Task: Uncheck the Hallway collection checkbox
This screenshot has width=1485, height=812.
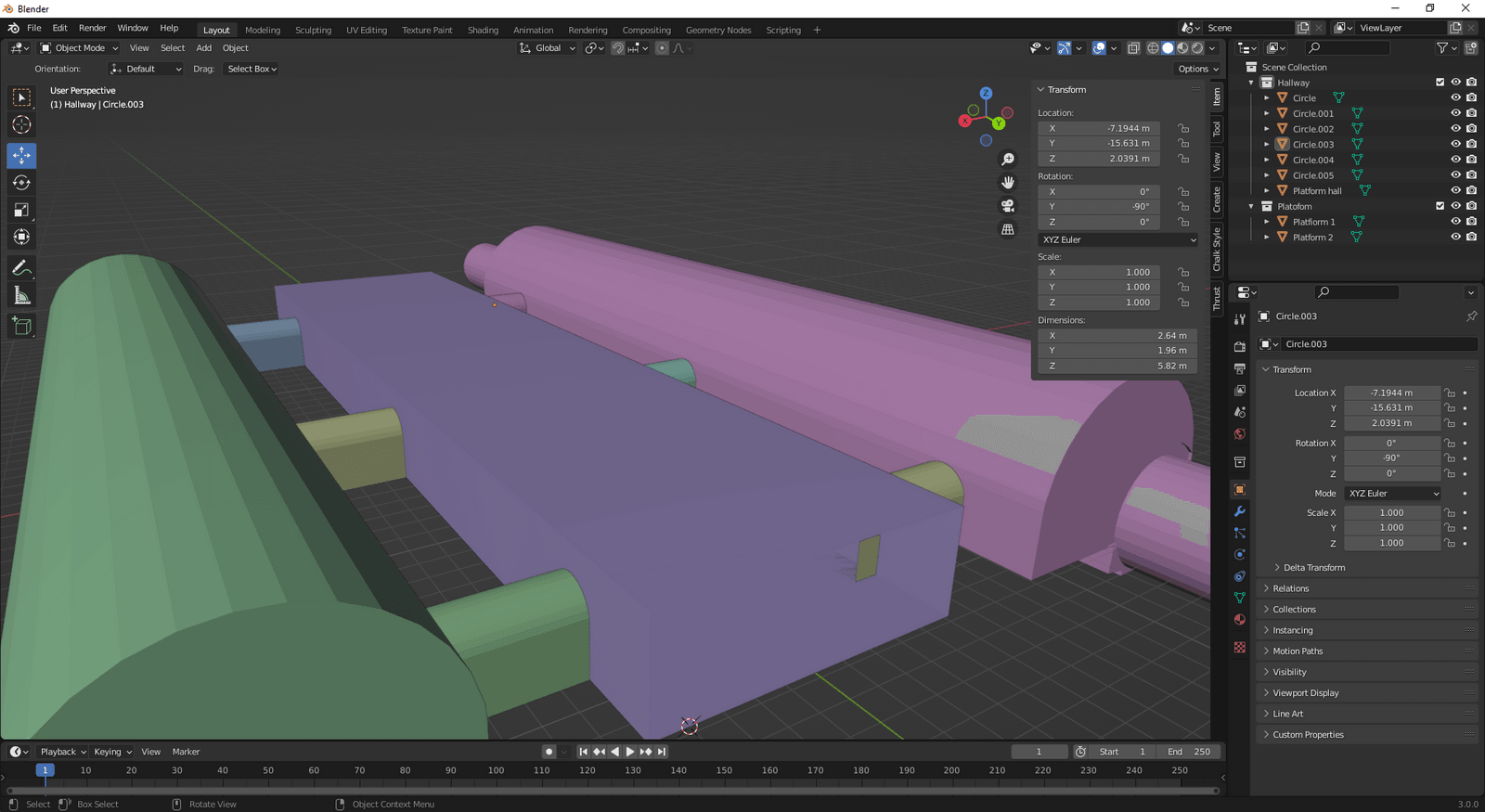Action: [1440, 83]
